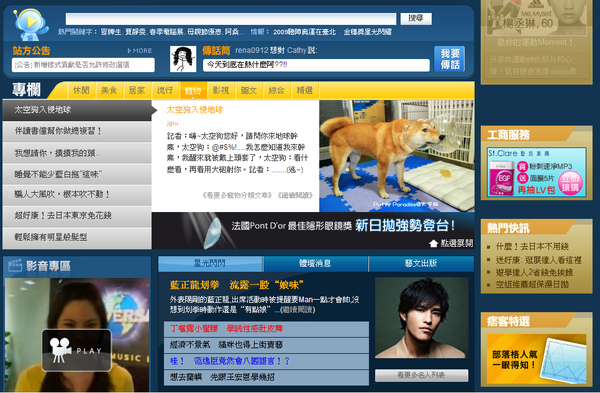Select the 睡覺不能少要自拖 list row
The height and width of the screenshot is (393, 600).
[77, 174]
